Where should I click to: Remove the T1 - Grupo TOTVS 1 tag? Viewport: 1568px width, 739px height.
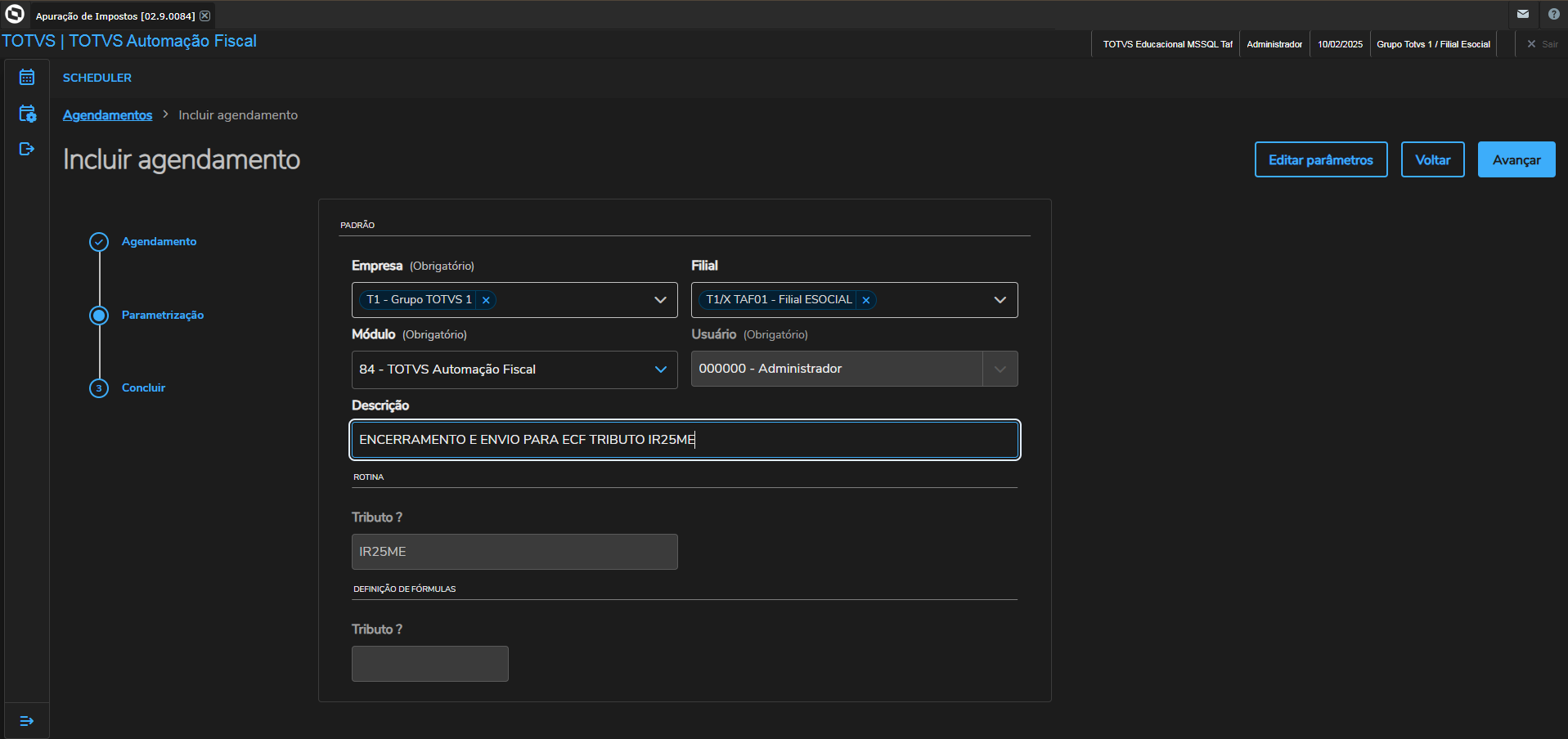click(486, 300)
